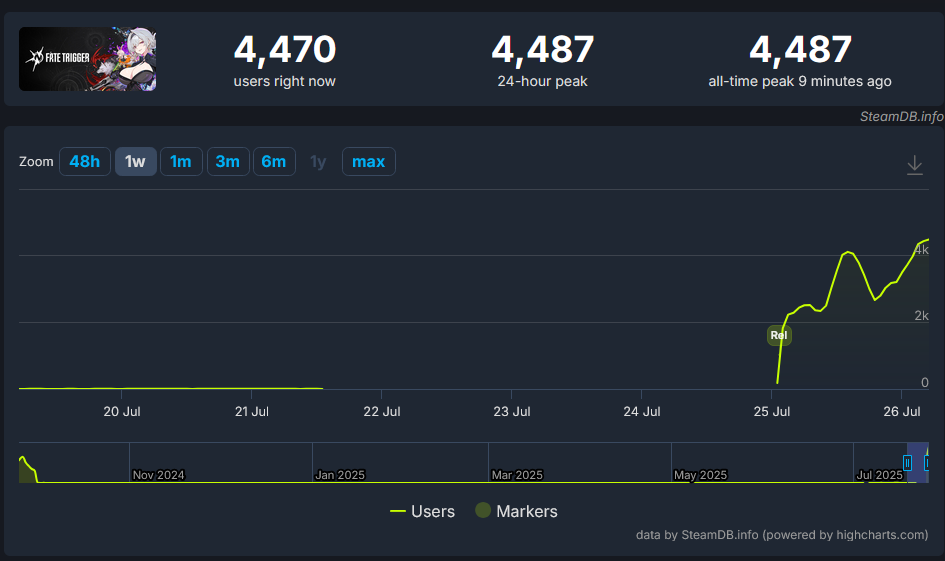The image size is (945, 561).
Task: Click the disabled 1y zoom option
Action: click(x=318, y=161)
